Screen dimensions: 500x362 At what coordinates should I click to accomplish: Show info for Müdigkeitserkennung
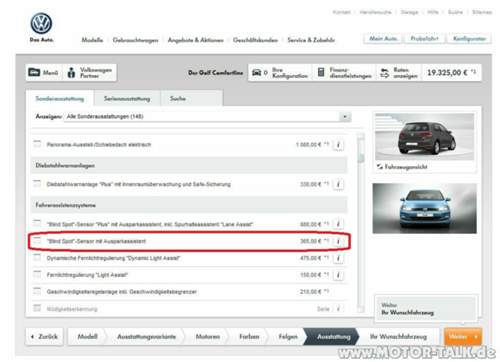click(338, 309)
